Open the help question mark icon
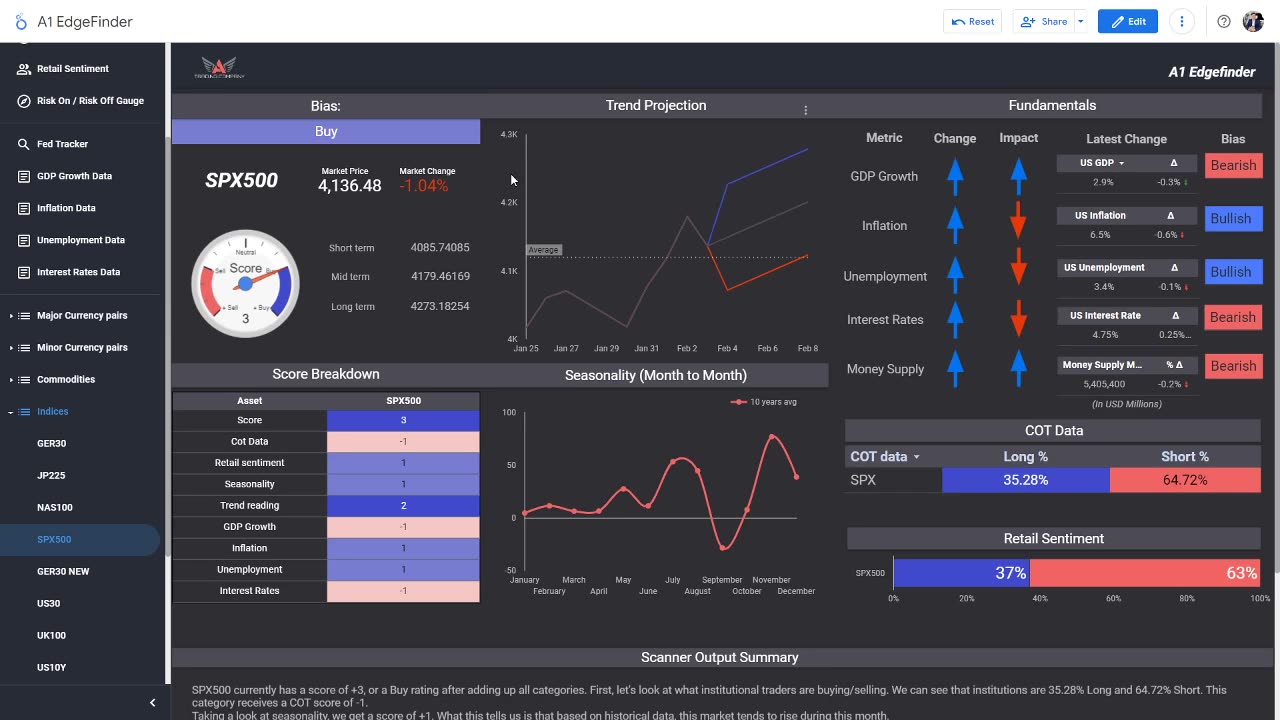Image resolution: width=1280 pixels, height=720 pixels. click(1224, 22)
